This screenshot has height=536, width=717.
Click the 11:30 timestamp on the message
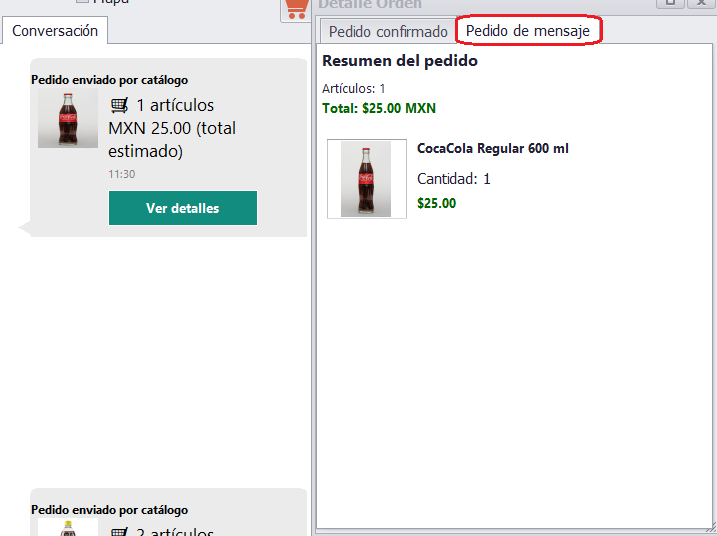coord(122,174)
